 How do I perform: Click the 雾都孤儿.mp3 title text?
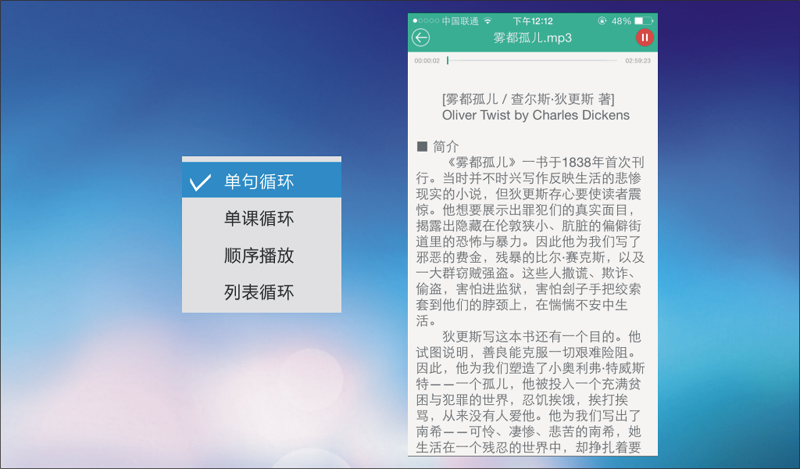coord(532,38)
